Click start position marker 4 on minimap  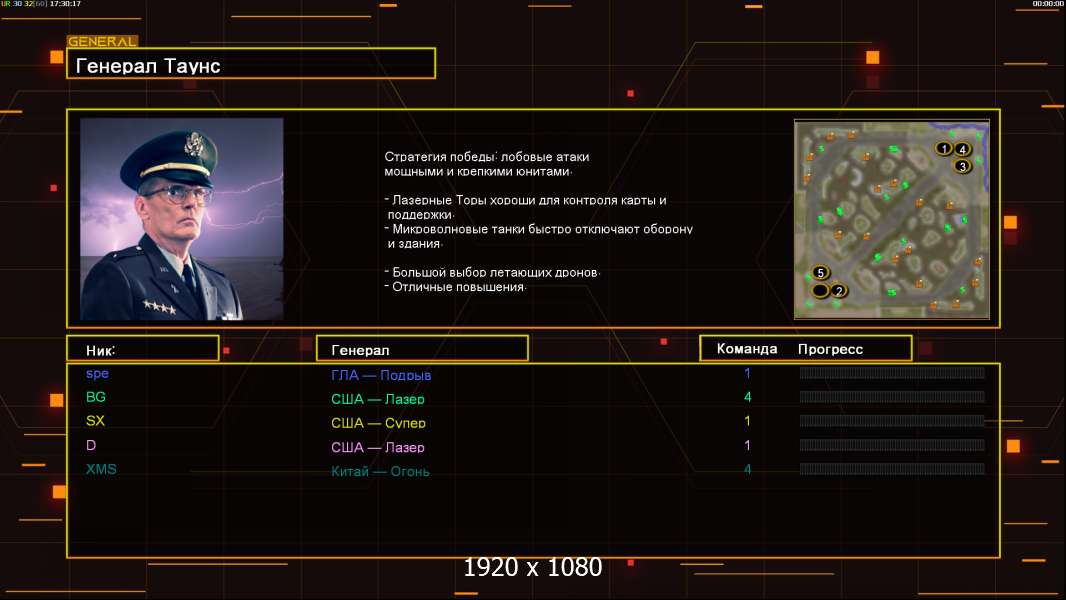coord(962,149)
